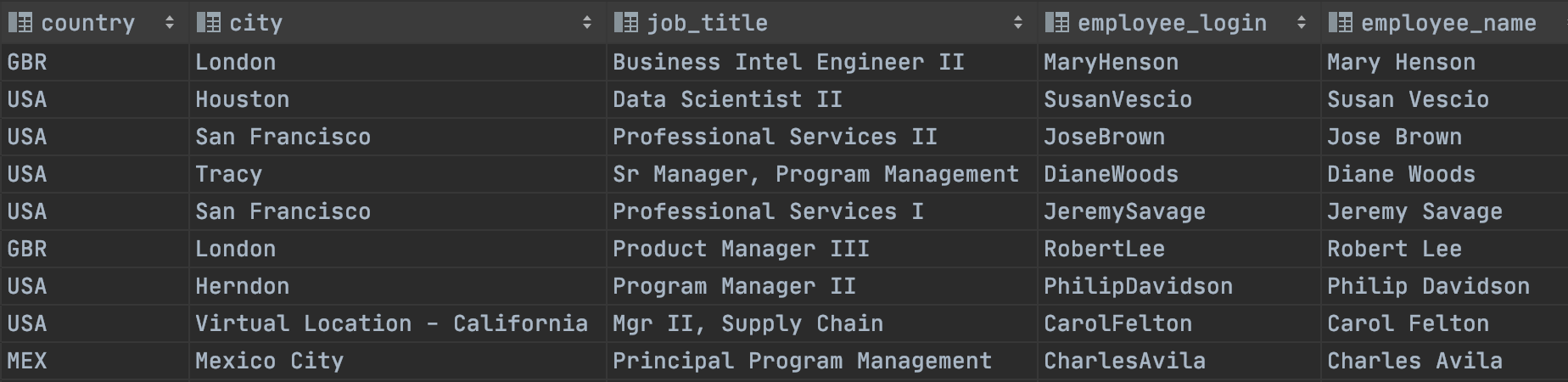The height and width of the screenshot is (382, 1568).
Task: Click the country column table icon
Action: pos(20,23)
